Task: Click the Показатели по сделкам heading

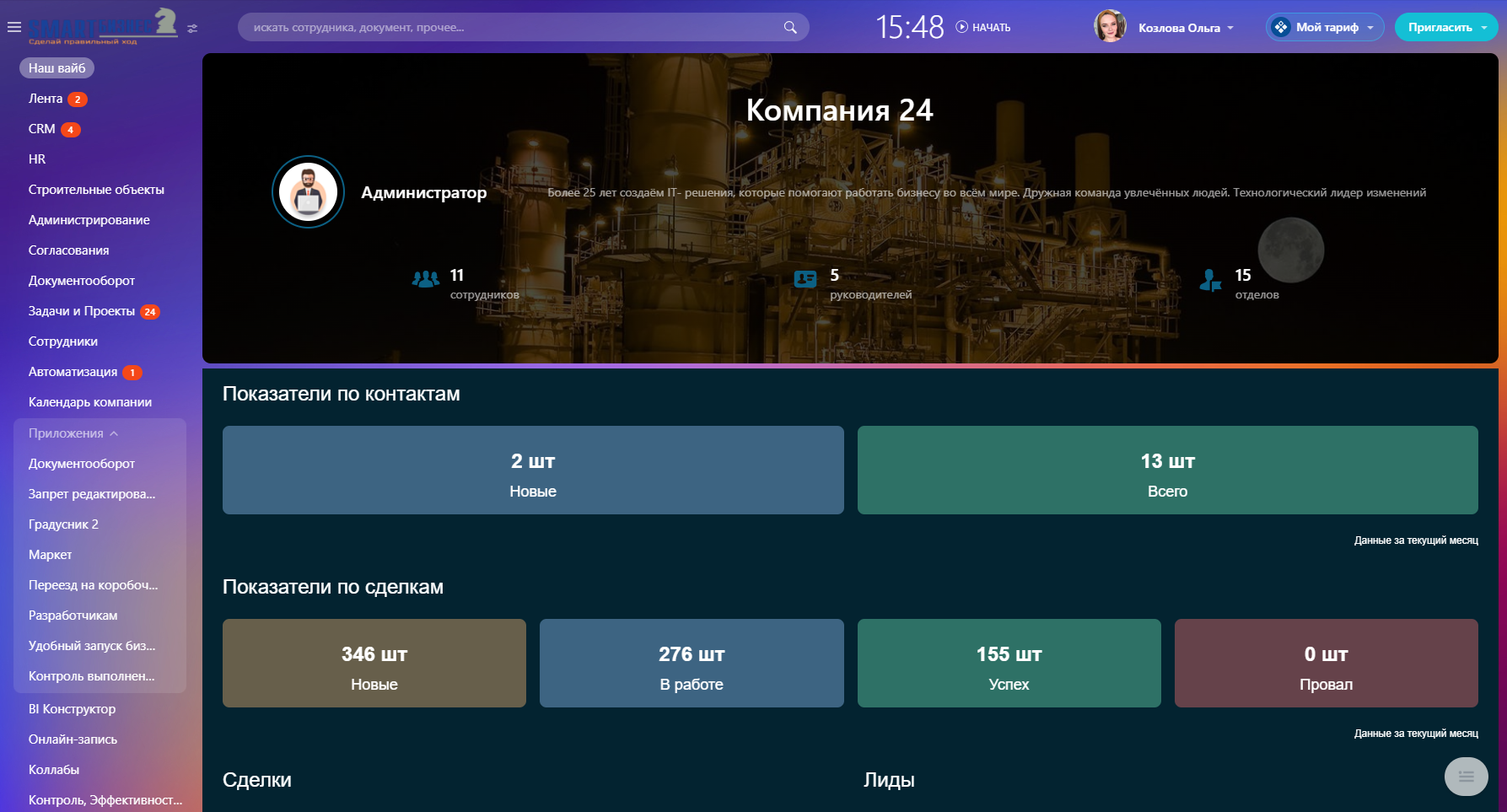Action: pyautogui.click(x=333, y=587)
